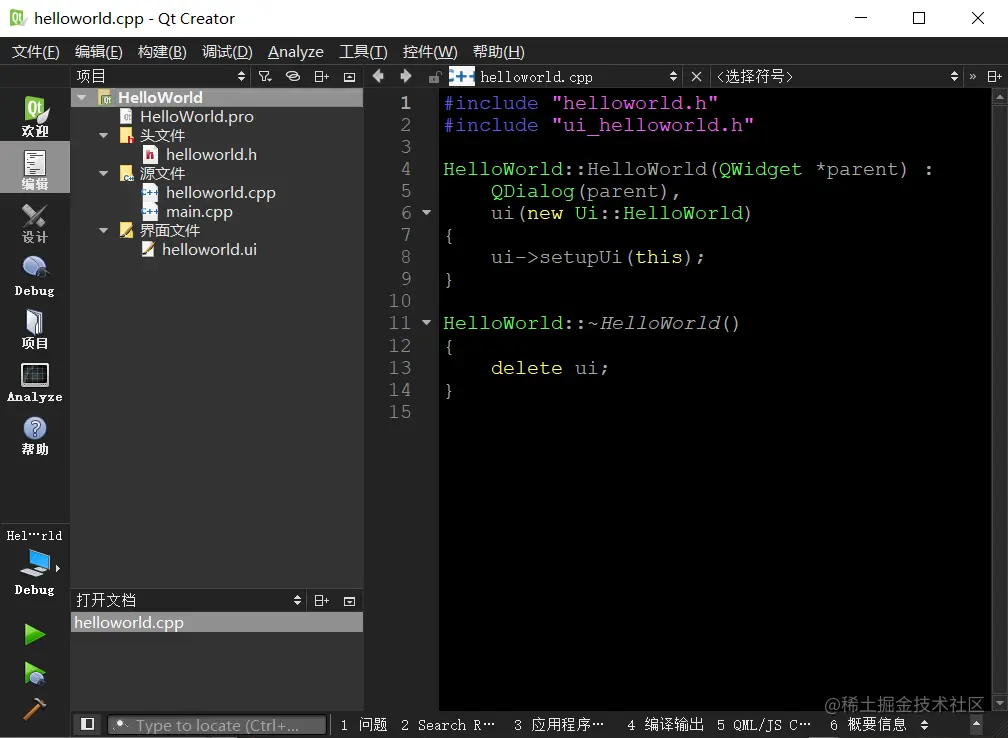Open Help (帮助) mode in sidebar
The image size is (1008, 738).
(x=35, y=436)
